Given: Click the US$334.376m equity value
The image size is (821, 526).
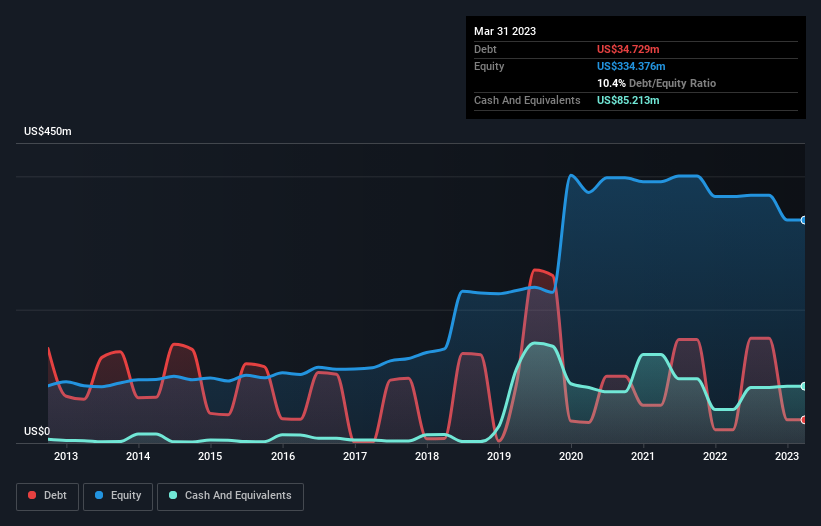Looking at the screenshot, I should click(x=631, y=66).
